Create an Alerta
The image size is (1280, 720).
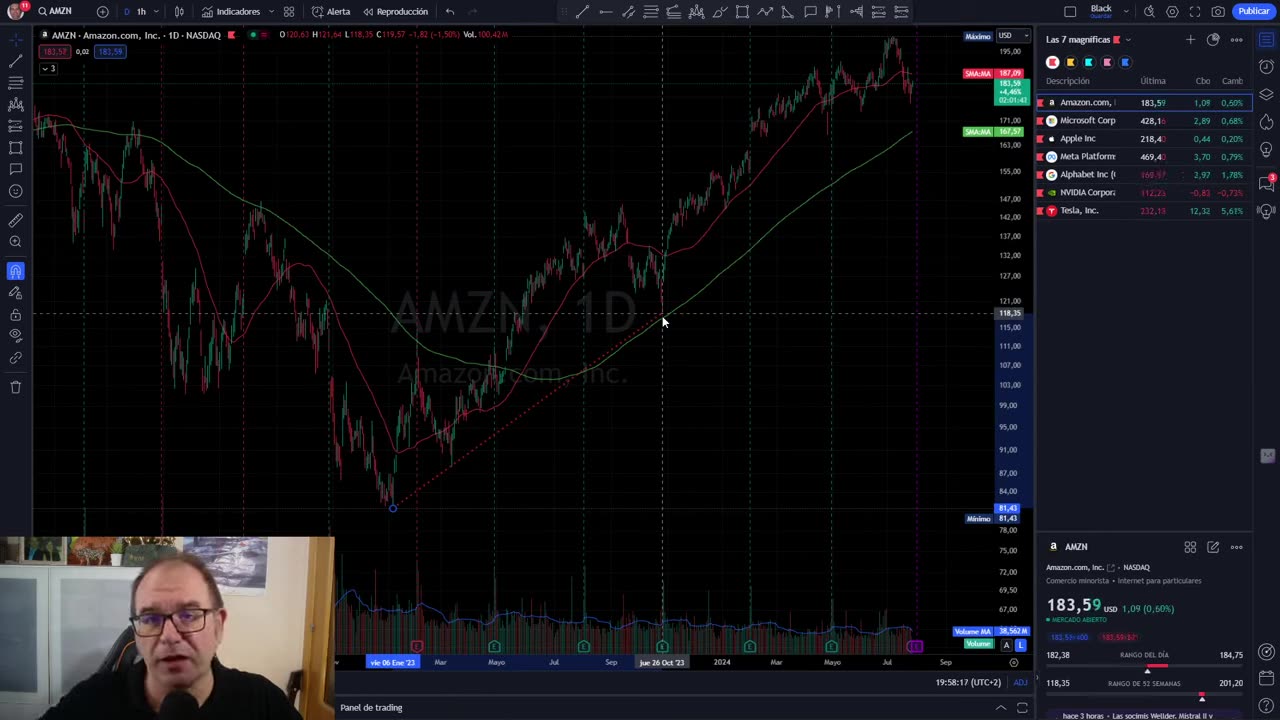331,11
